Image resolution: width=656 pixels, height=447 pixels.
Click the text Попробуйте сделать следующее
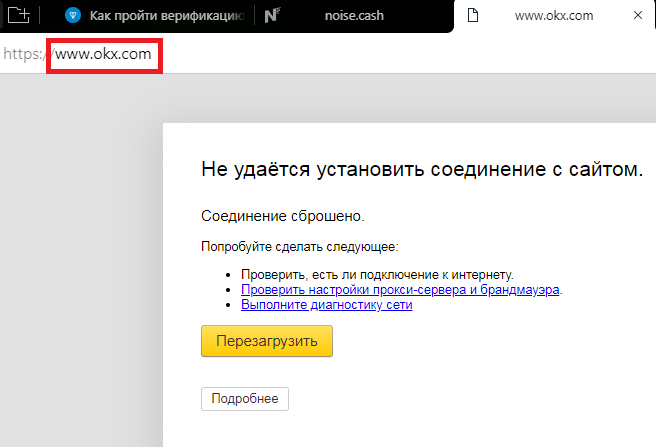(x=300, y=247)
